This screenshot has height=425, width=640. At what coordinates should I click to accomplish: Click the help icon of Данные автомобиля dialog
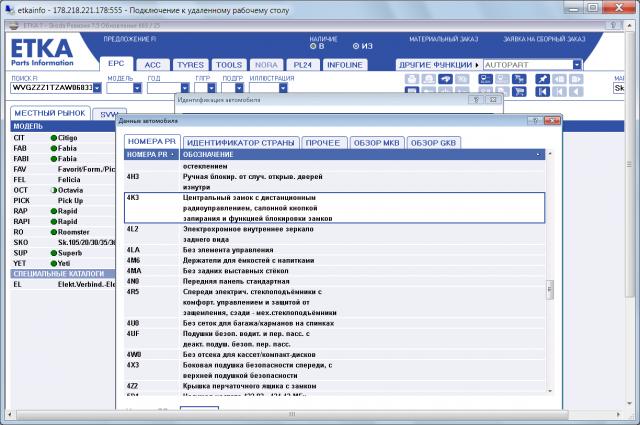coord(535,121)
